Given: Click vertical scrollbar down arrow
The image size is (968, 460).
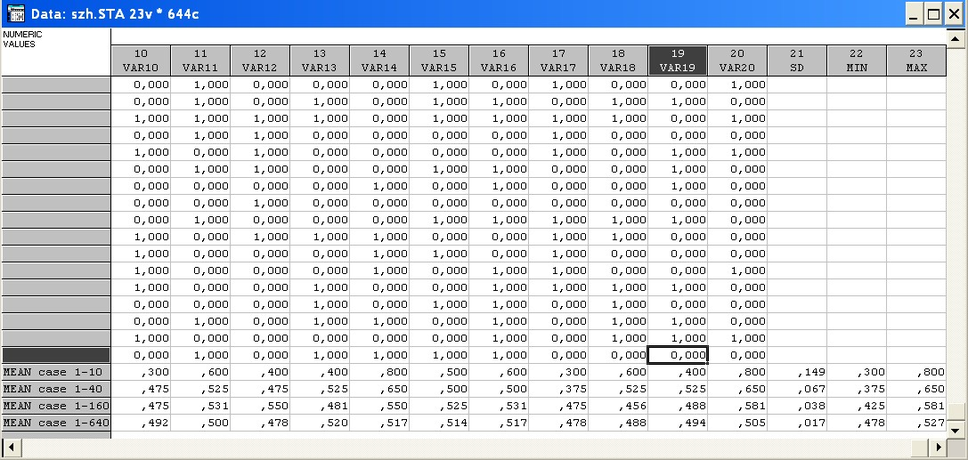Looking at the screenshot, I should click(x=955, y=430).
